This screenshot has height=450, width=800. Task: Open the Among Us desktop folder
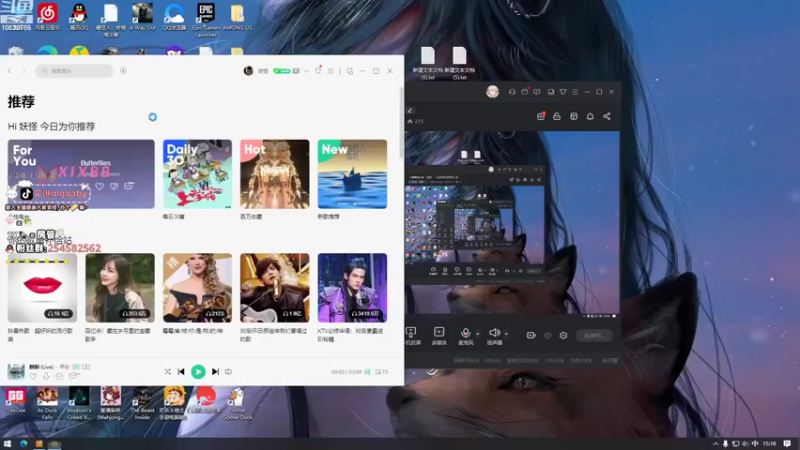(237, 18)
